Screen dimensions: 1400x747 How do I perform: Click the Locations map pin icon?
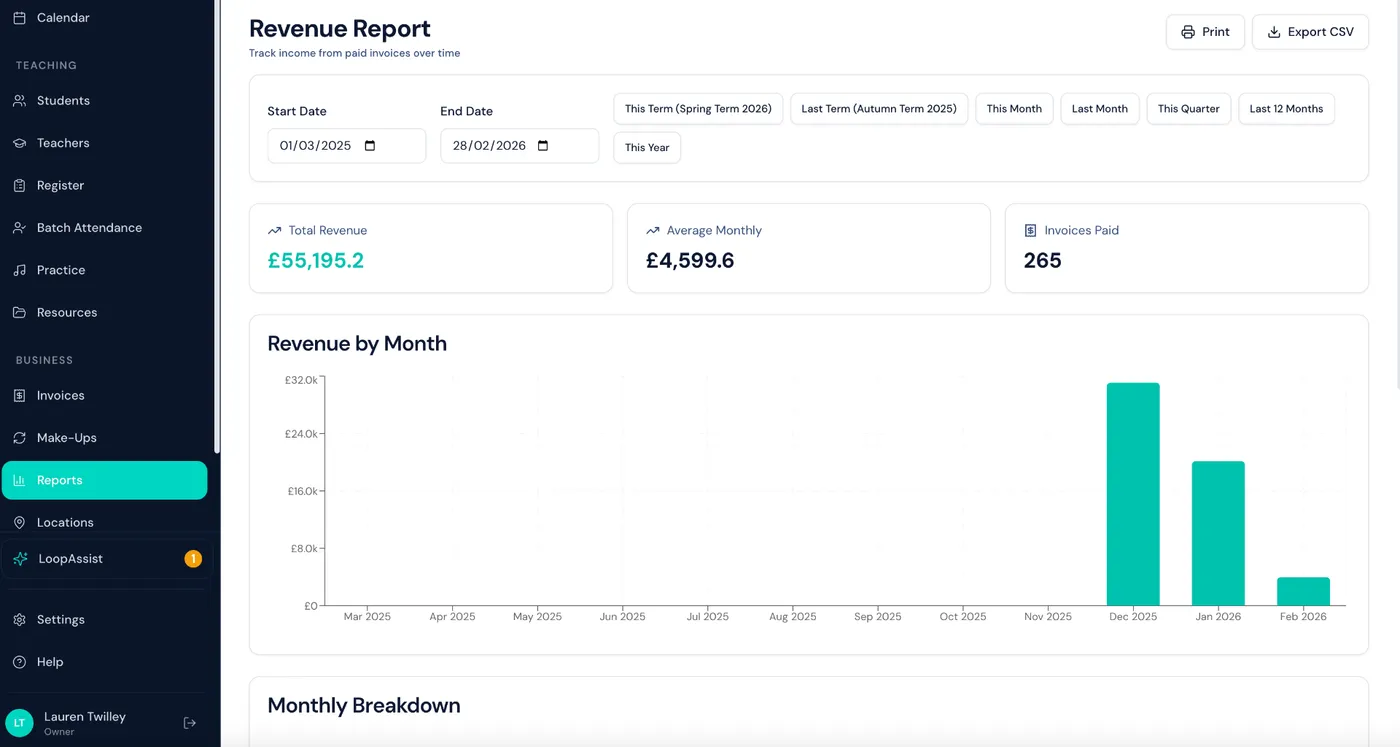pos(20,522)
